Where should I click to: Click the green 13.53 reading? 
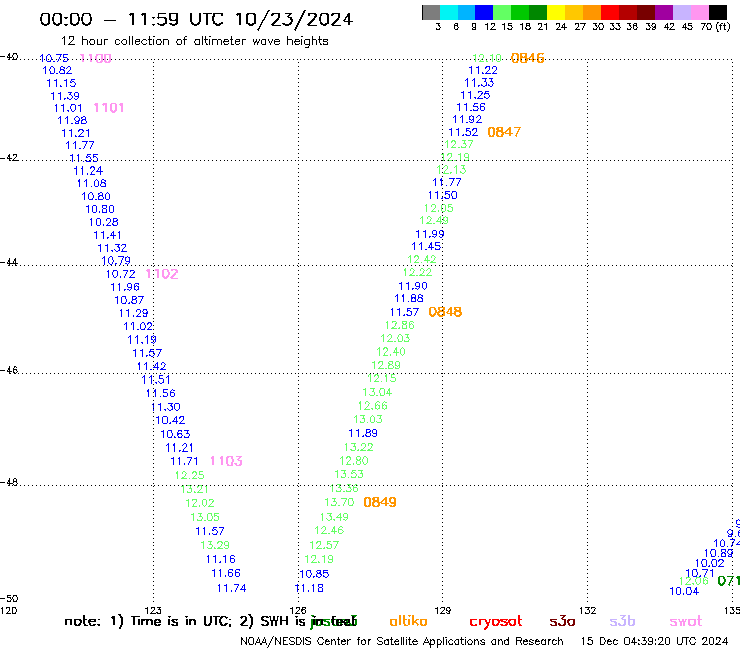(349, 474)
